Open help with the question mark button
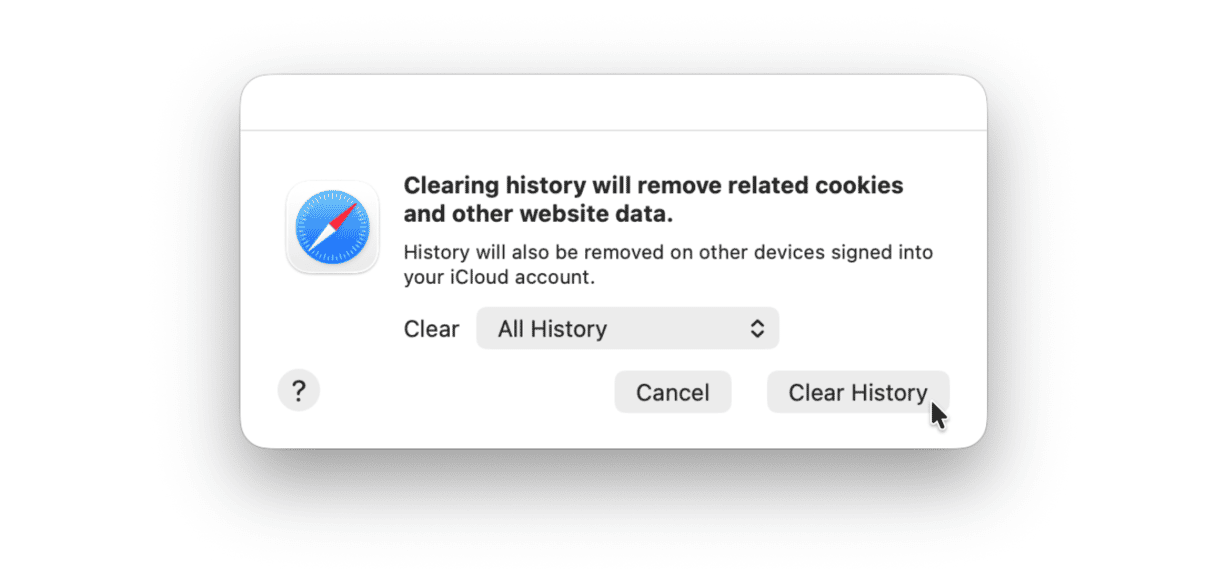1216x569 pixels. point(298,391)
